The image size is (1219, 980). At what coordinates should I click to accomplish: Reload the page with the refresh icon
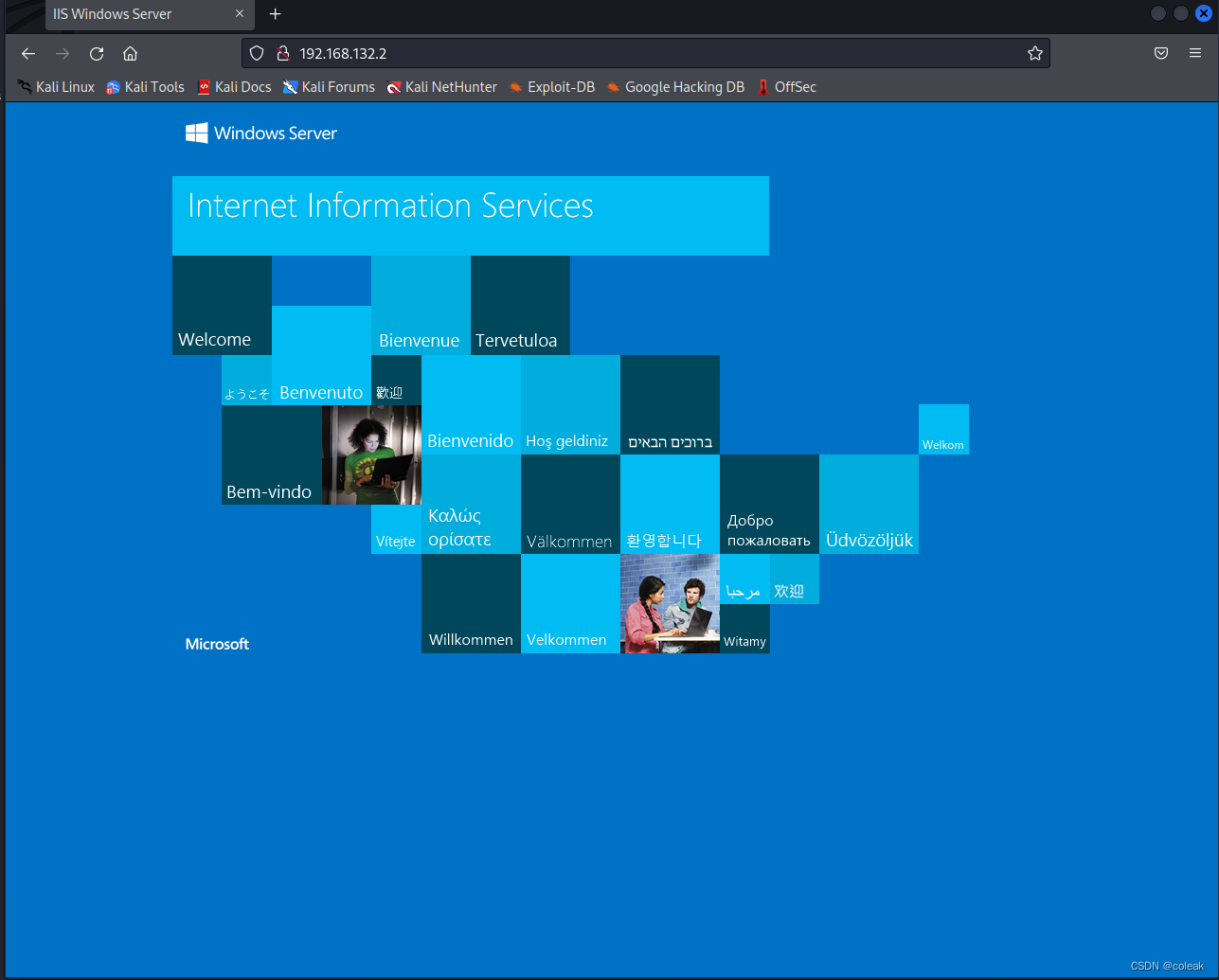97,54
